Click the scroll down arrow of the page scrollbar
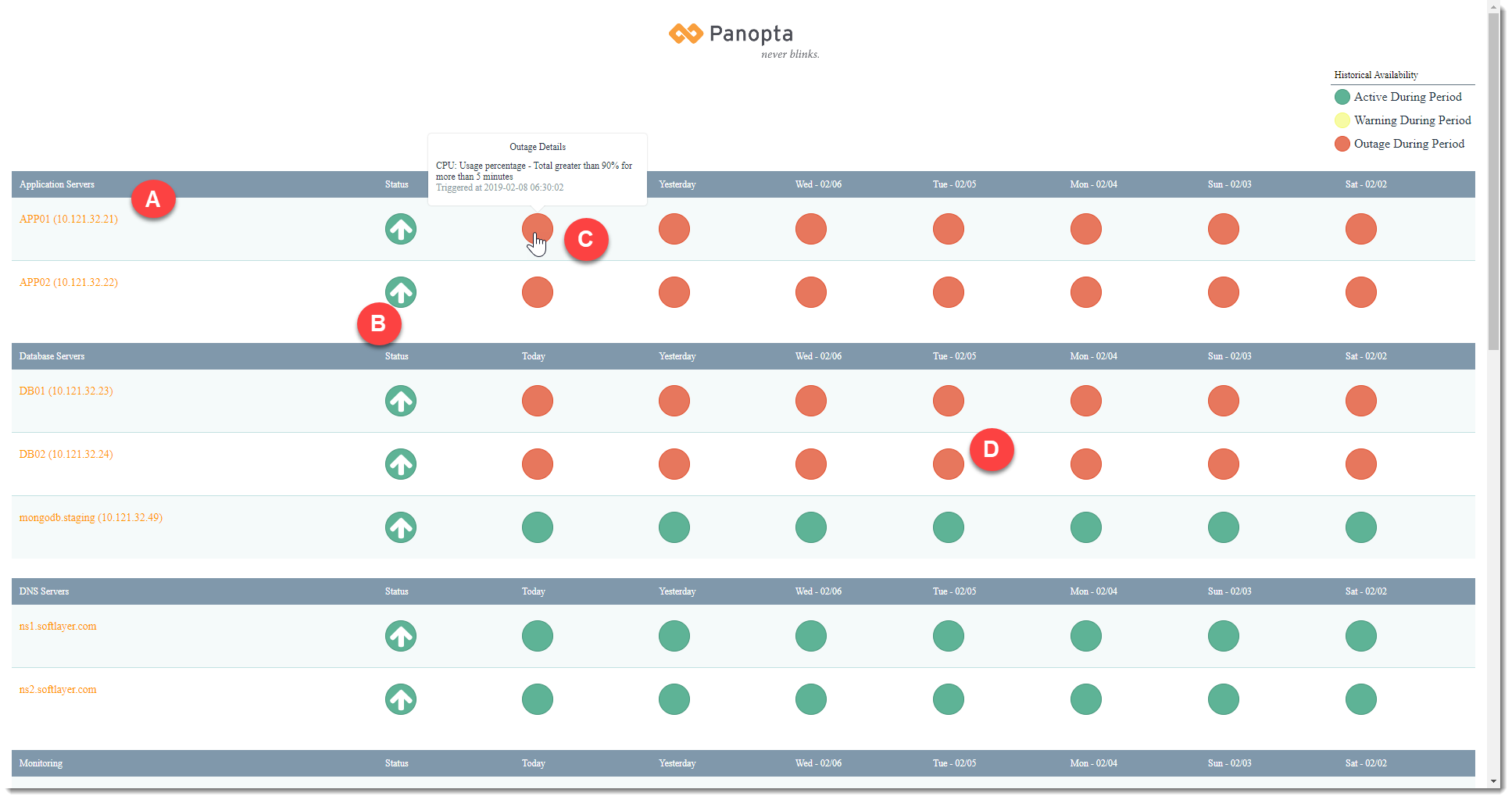 pos(1494,780)
